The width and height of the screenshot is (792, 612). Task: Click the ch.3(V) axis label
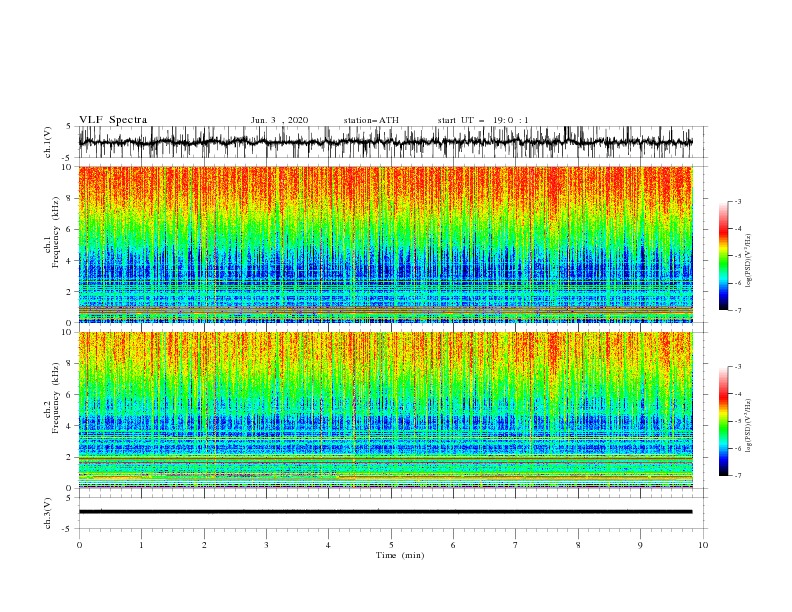pyautogui.click(x=48, y=513)
